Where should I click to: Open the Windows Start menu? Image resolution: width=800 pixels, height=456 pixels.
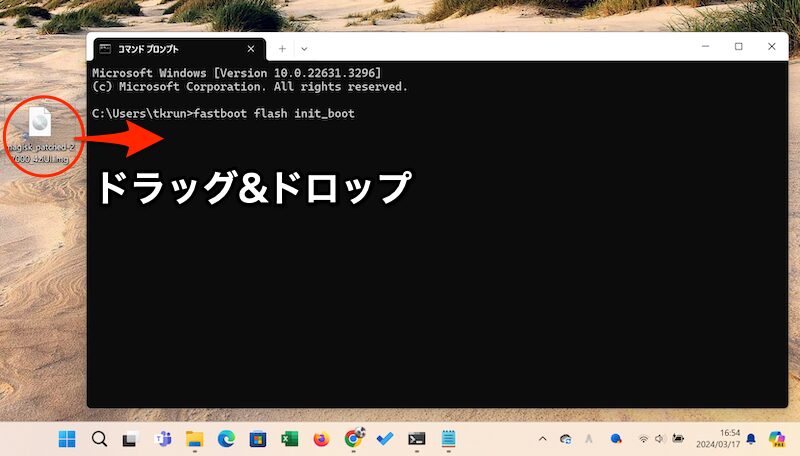click(67, 439)
